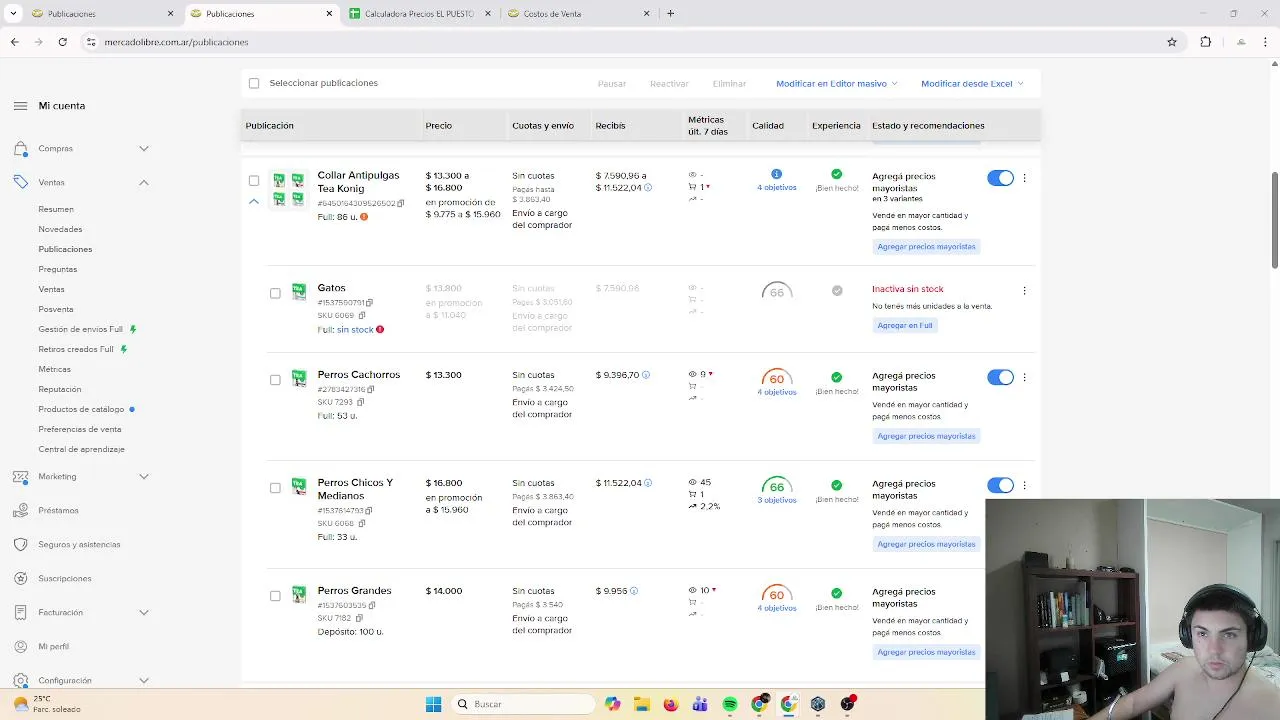Click the Compras bag icon in sidebar

[x=20, y=149]
